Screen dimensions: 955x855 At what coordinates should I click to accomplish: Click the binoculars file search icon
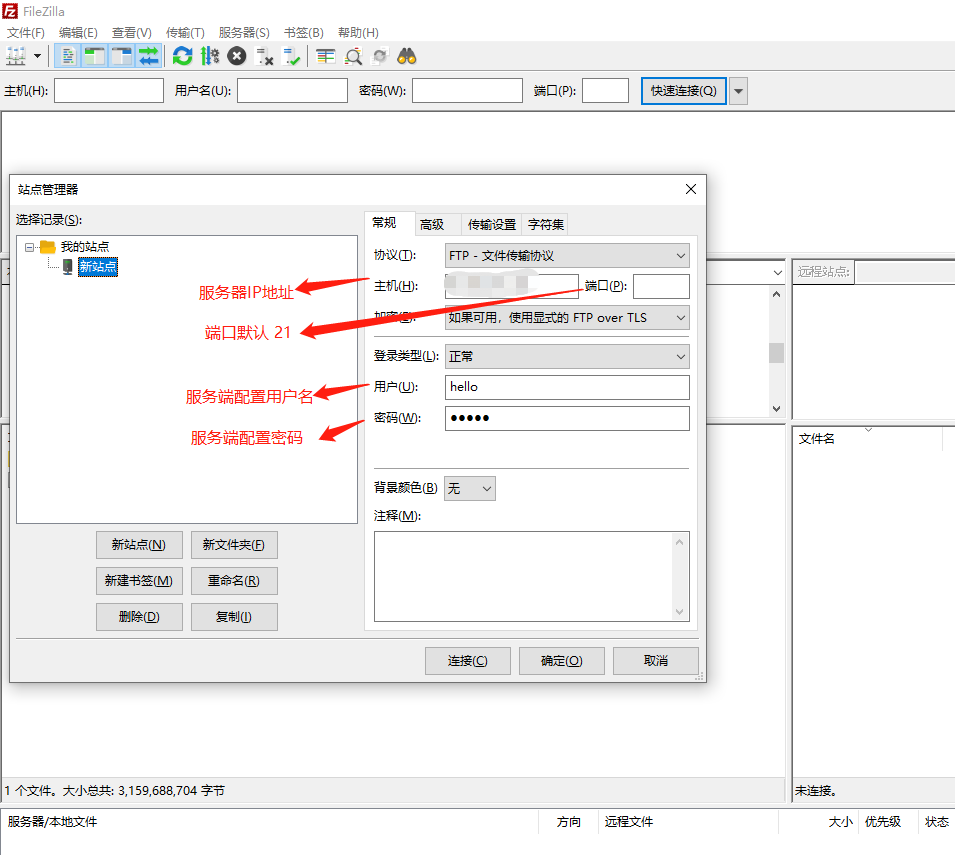[x=407, y=57]
